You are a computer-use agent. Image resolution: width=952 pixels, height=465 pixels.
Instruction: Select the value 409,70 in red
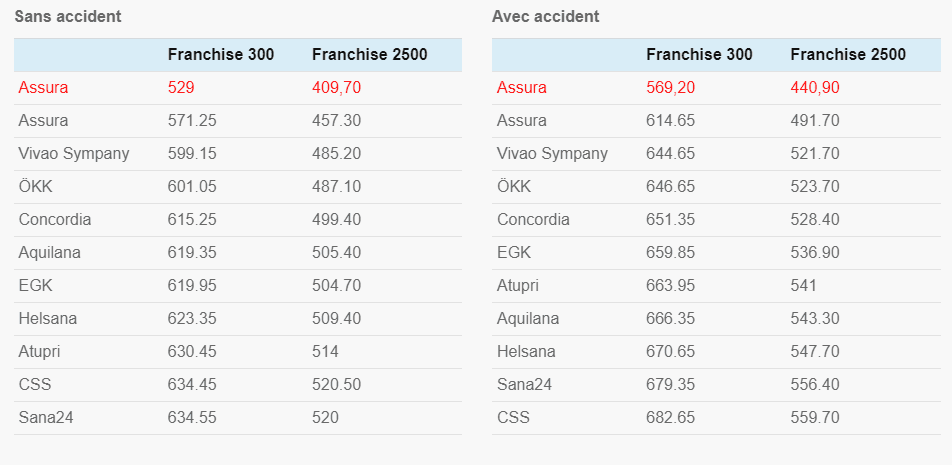click(336, 88)
